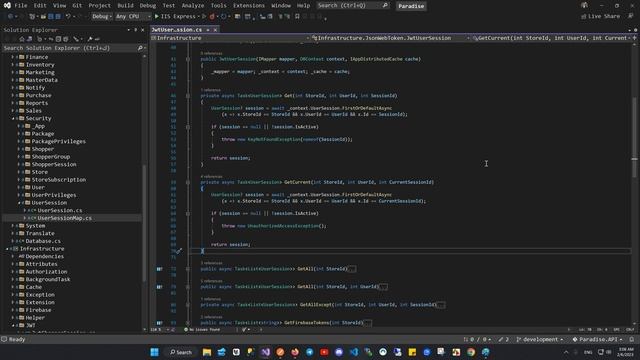Open the GetCurrent member navigation dropdown
The width and height of the screenshot is (640, 360).
pos(553,38)
